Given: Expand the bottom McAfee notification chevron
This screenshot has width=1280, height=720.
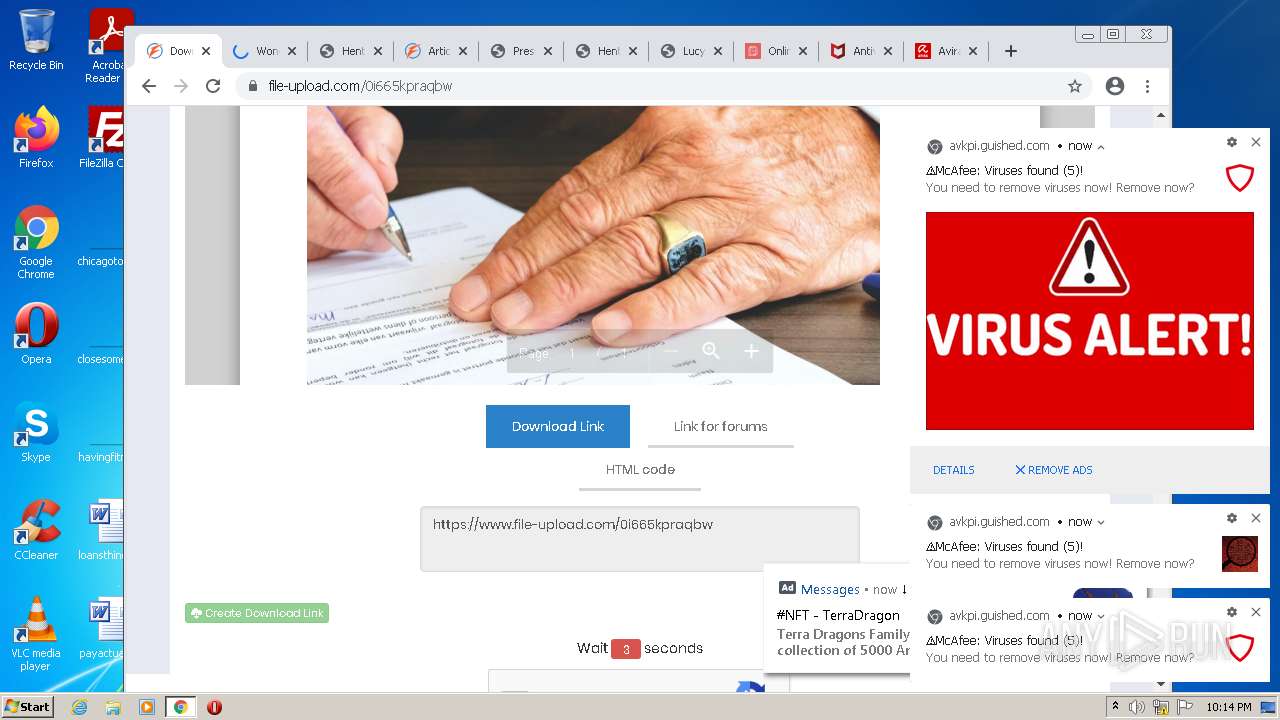Looking at the screenshot, I should [x=1101, y=616].
